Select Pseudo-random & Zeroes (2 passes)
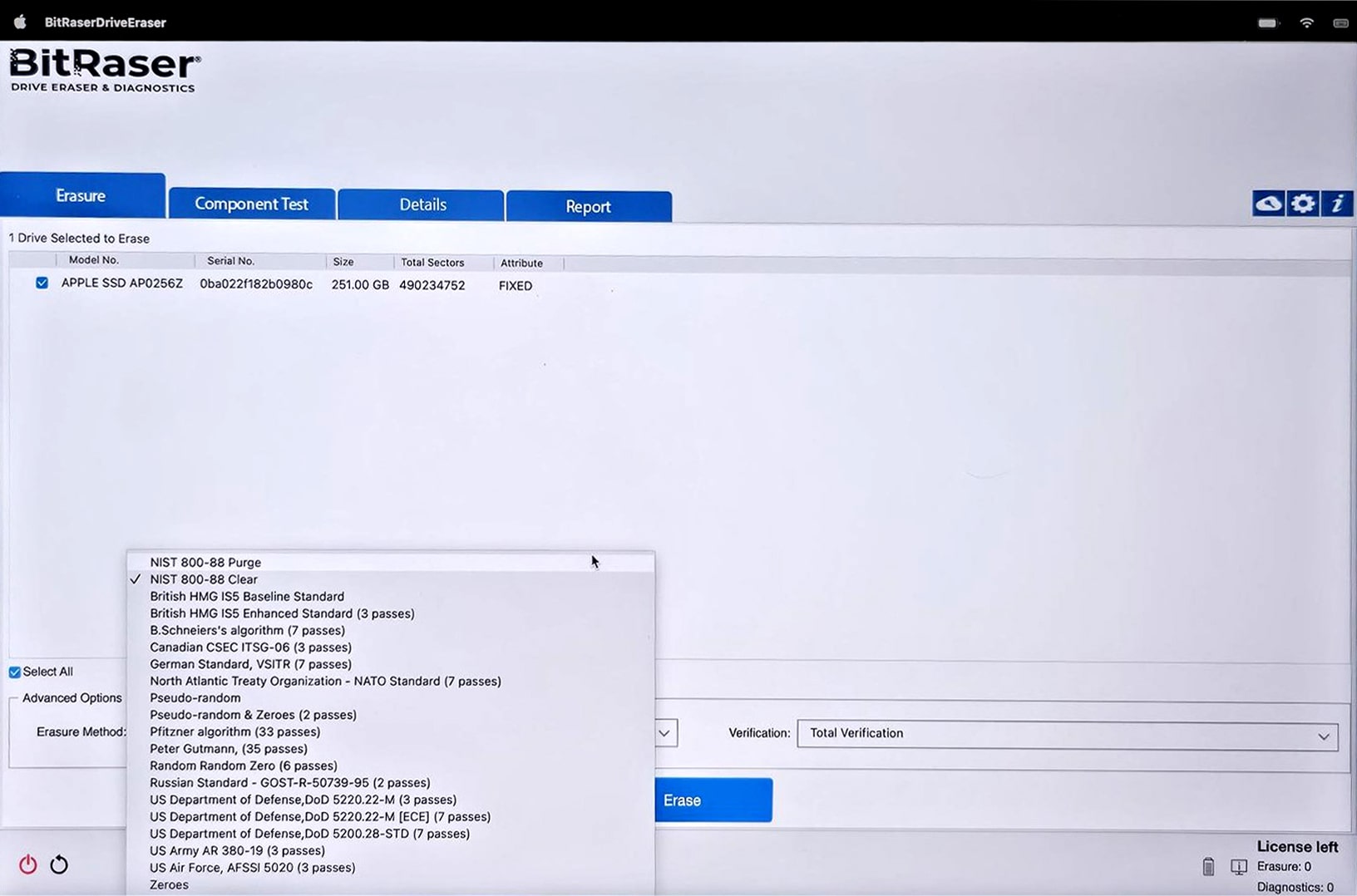 pyautogui.click(x=391, y=715)
